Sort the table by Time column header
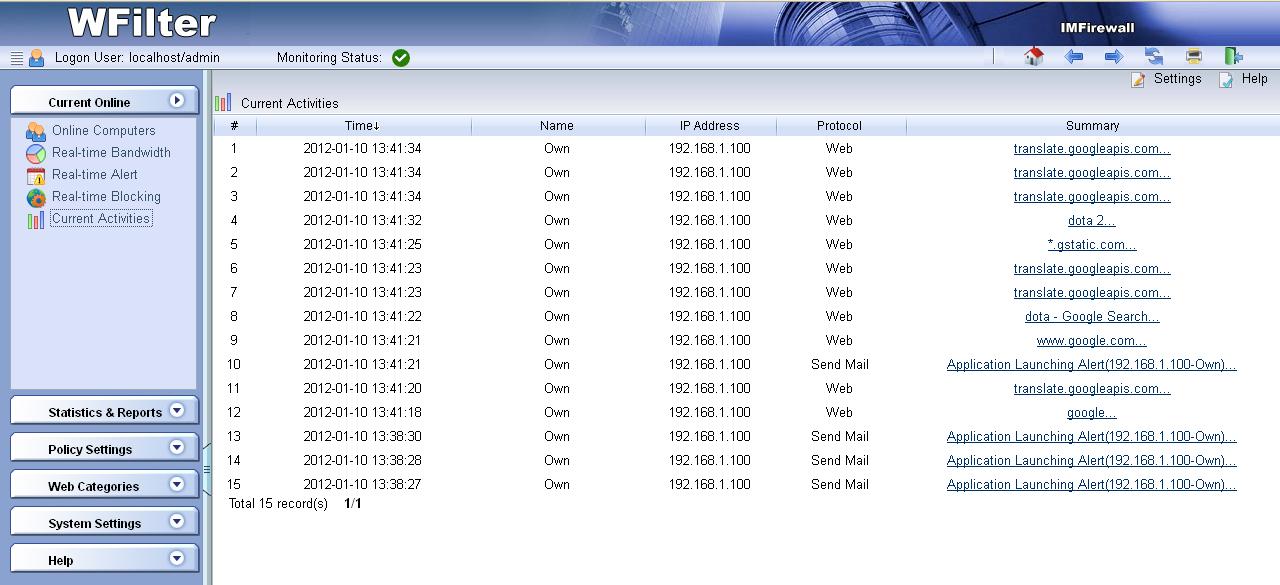The height and width of the screenshot is (585, 1280). 362,126
